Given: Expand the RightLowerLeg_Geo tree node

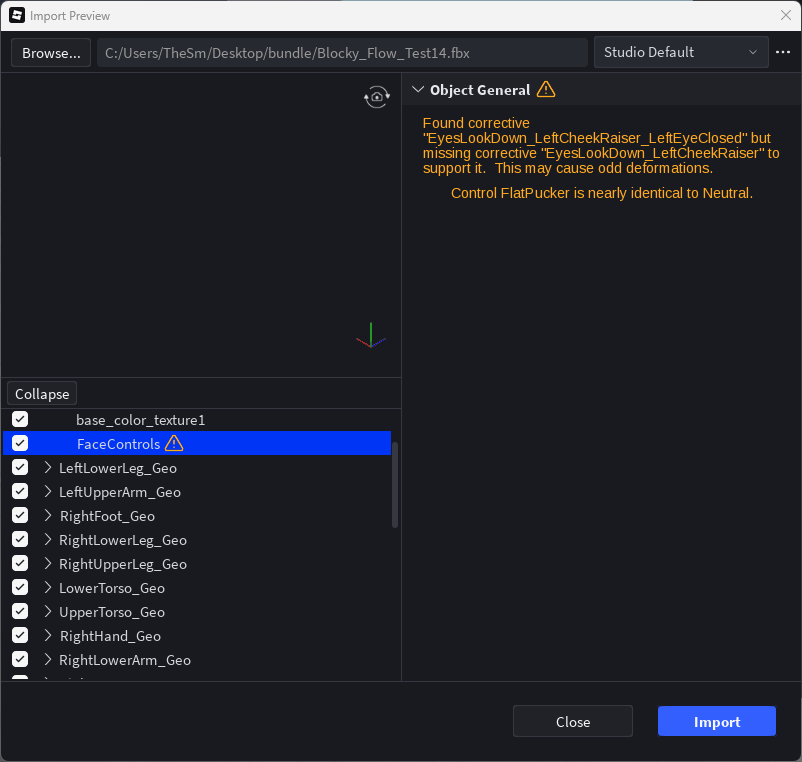Looking at the screenshot, I should click(x=48, y=540).
